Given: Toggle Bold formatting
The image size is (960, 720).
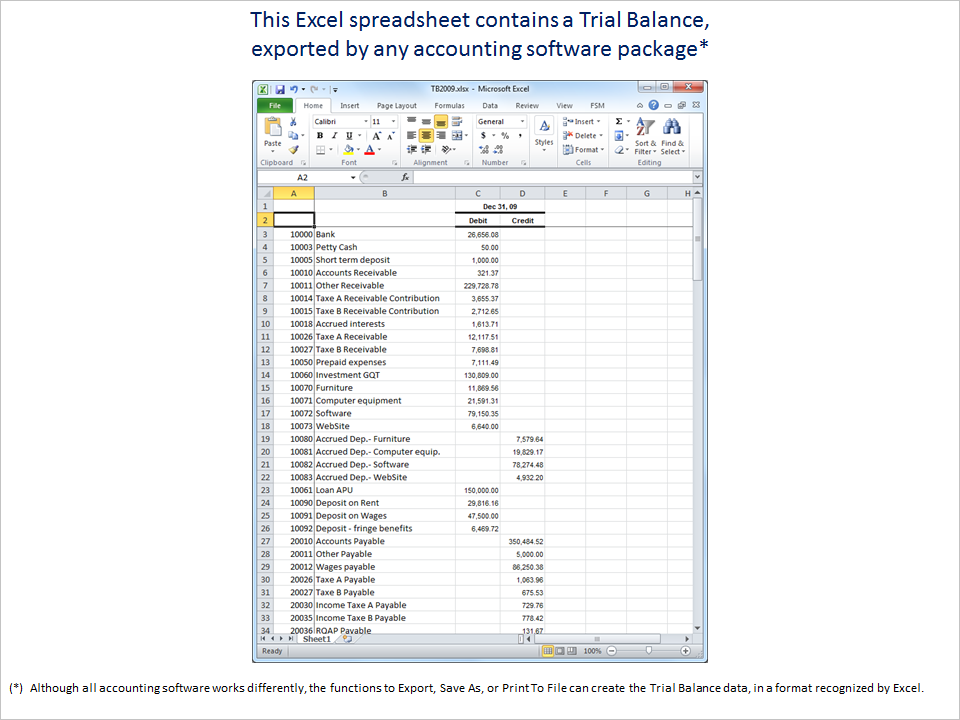Looking at the screenshot, I should 320,135.
